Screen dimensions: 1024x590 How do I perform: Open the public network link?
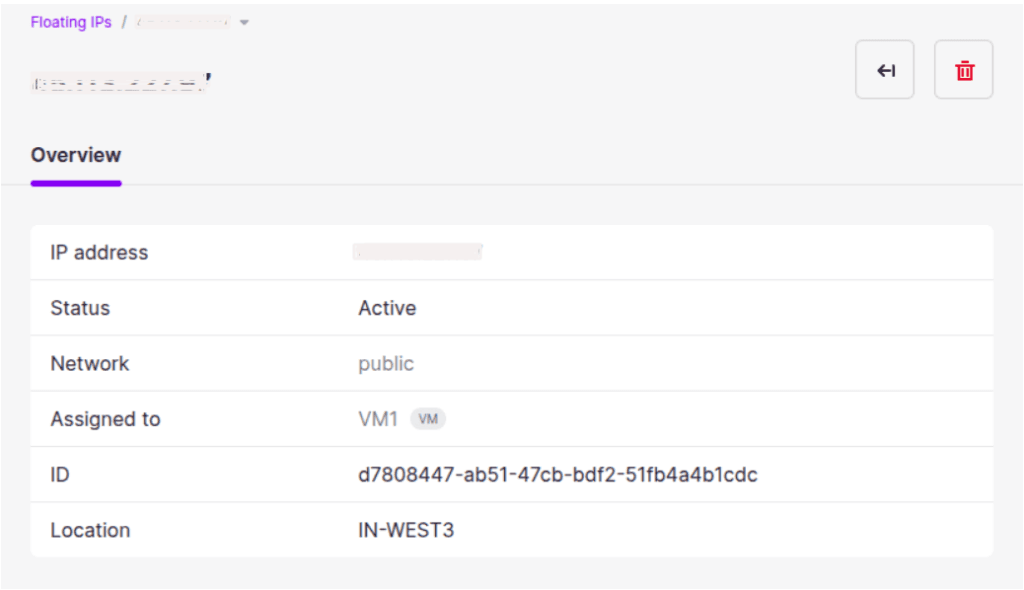pos(386,363)
